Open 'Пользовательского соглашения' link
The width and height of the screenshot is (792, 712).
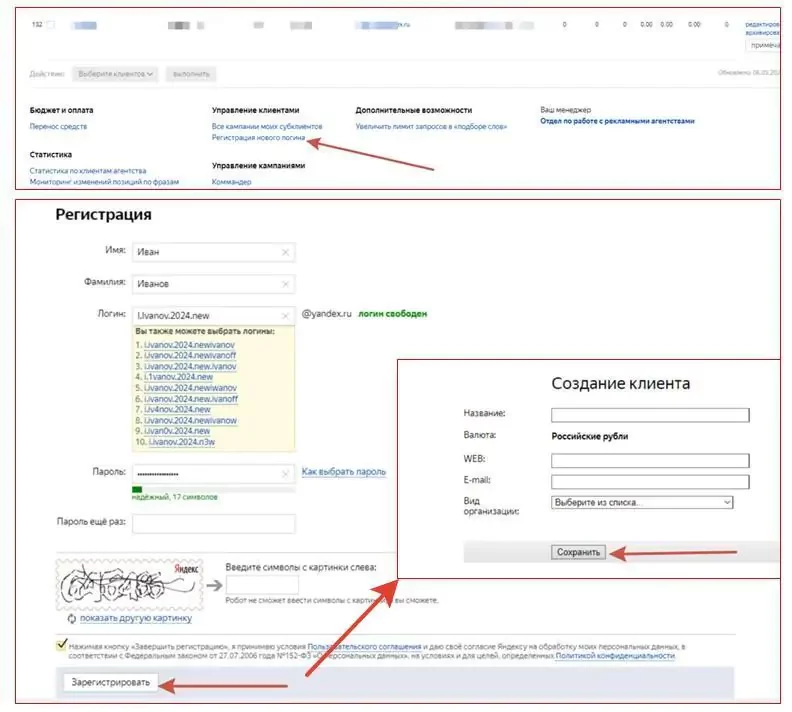[364, 646]
